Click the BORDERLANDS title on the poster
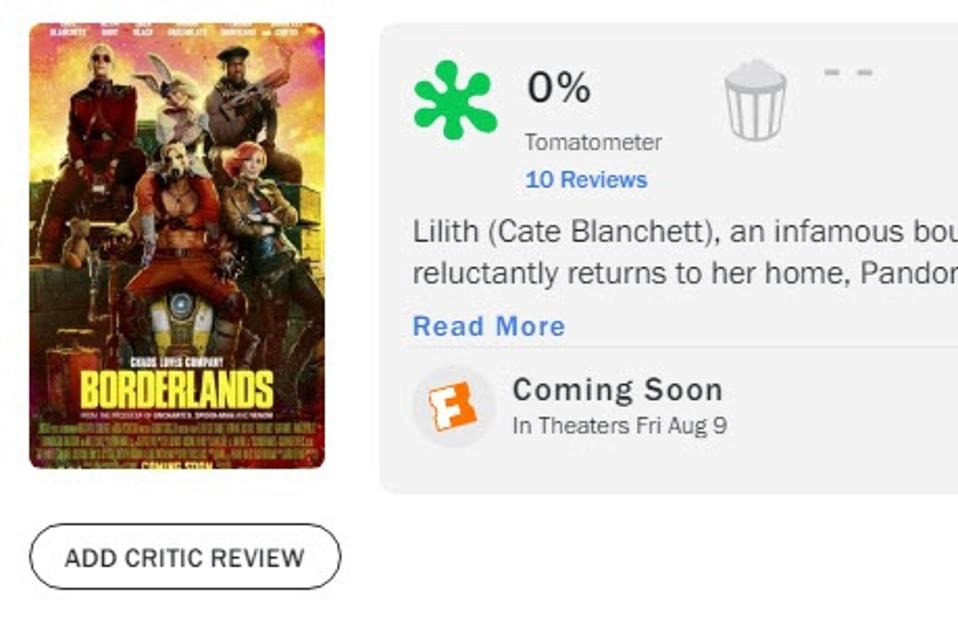 click(x=180, y=388)
